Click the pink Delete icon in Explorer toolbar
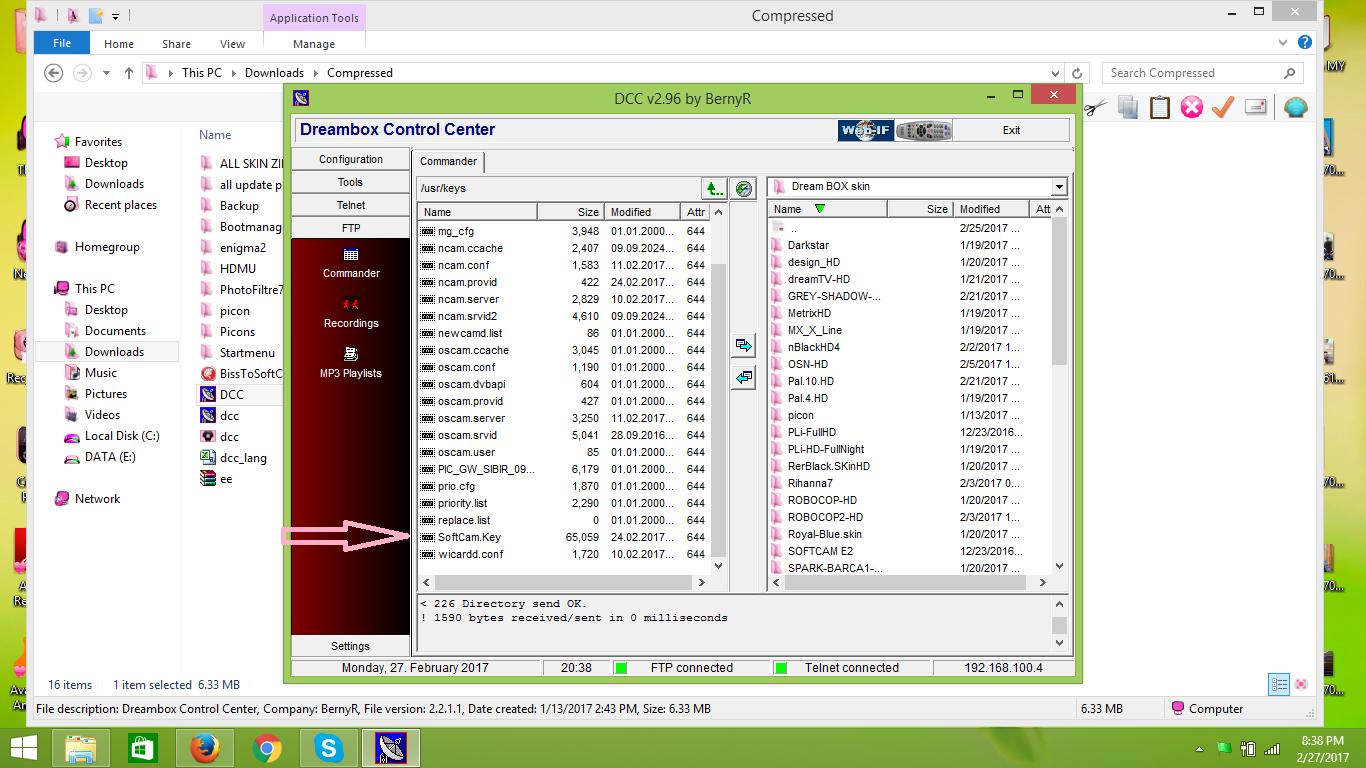Screen dimensions: 1366x768 1191,107
